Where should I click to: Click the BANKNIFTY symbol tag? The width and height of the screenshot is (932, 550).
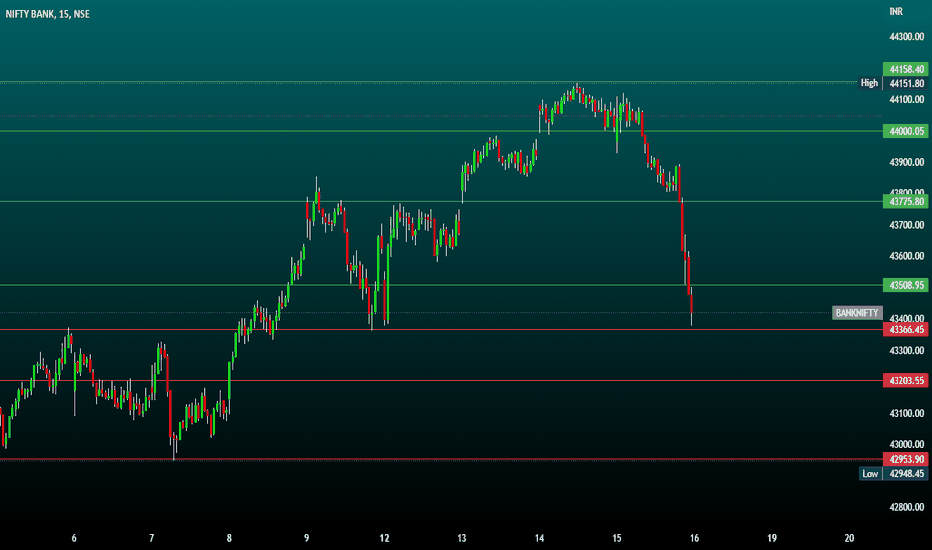click(x=857, y=313)
